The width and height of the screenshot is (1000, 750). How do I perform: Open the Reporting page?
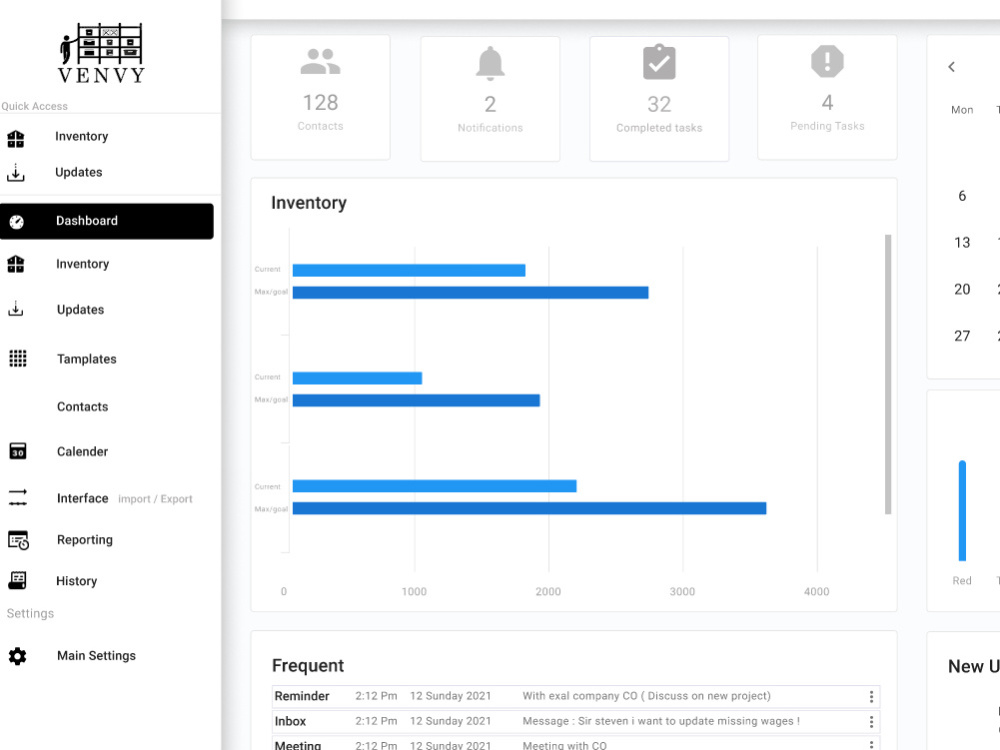tap(85, 540)
